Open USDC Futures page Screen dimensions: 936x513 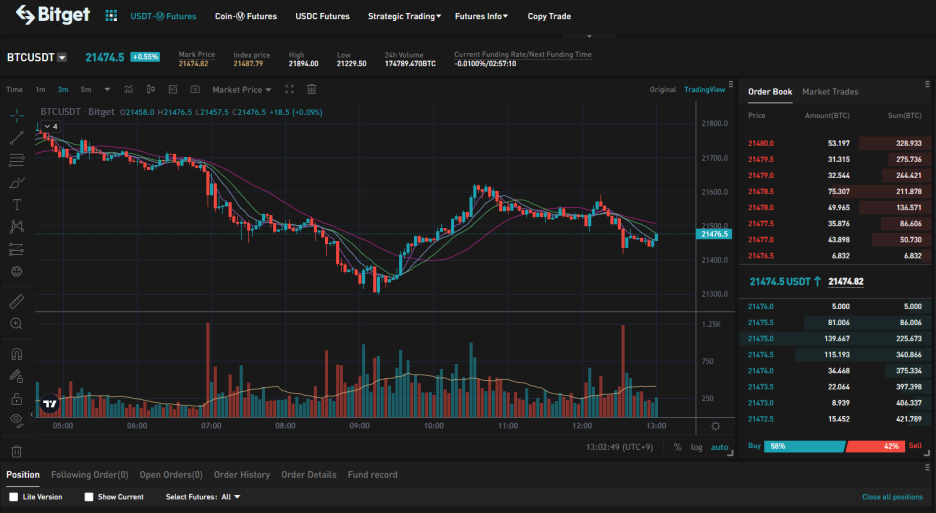(x=322, y=16)
